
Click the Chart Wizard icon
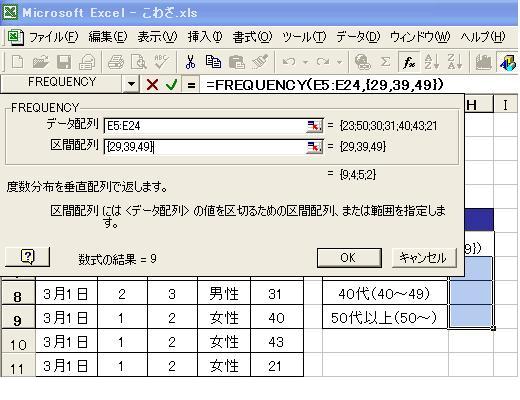click(x=484, y=62)
